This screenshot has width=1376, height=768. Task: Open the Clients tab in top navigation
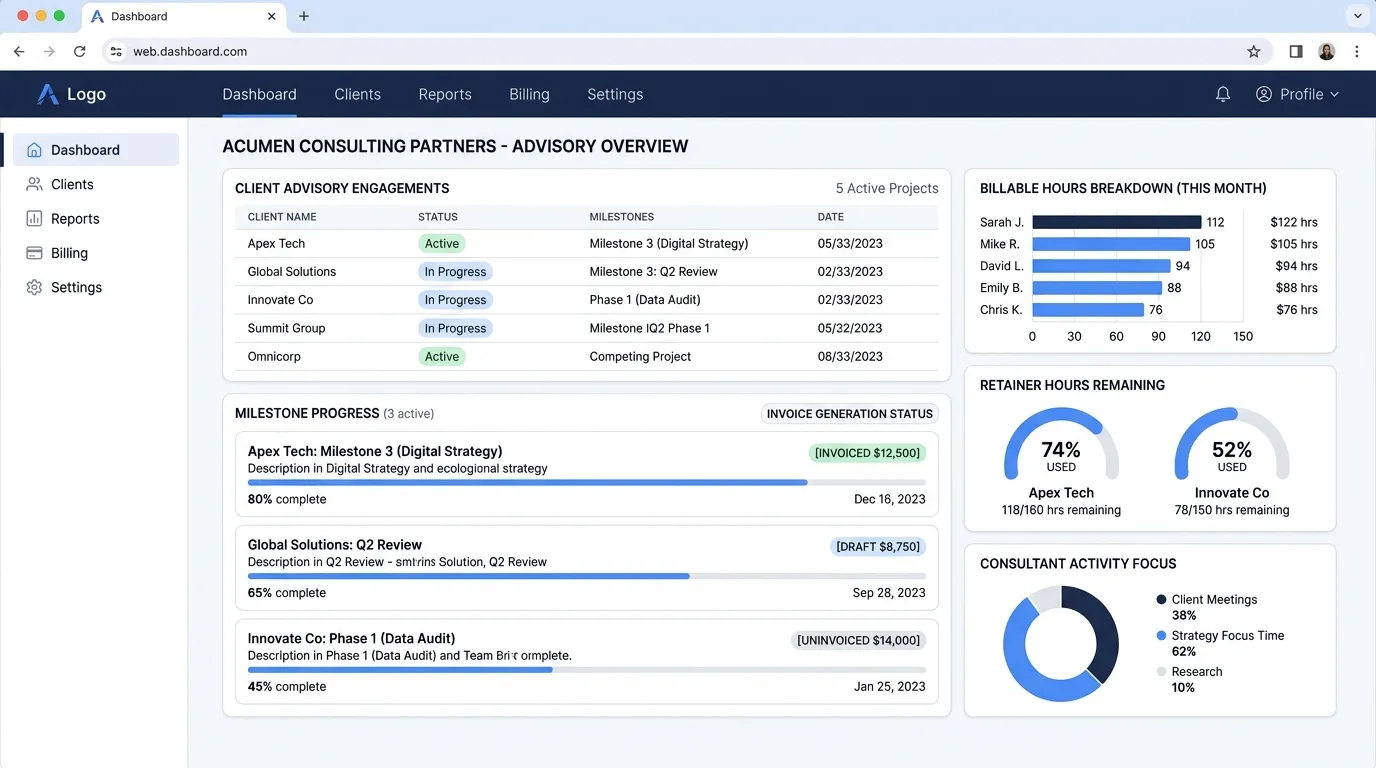click(x=357, y=94)
